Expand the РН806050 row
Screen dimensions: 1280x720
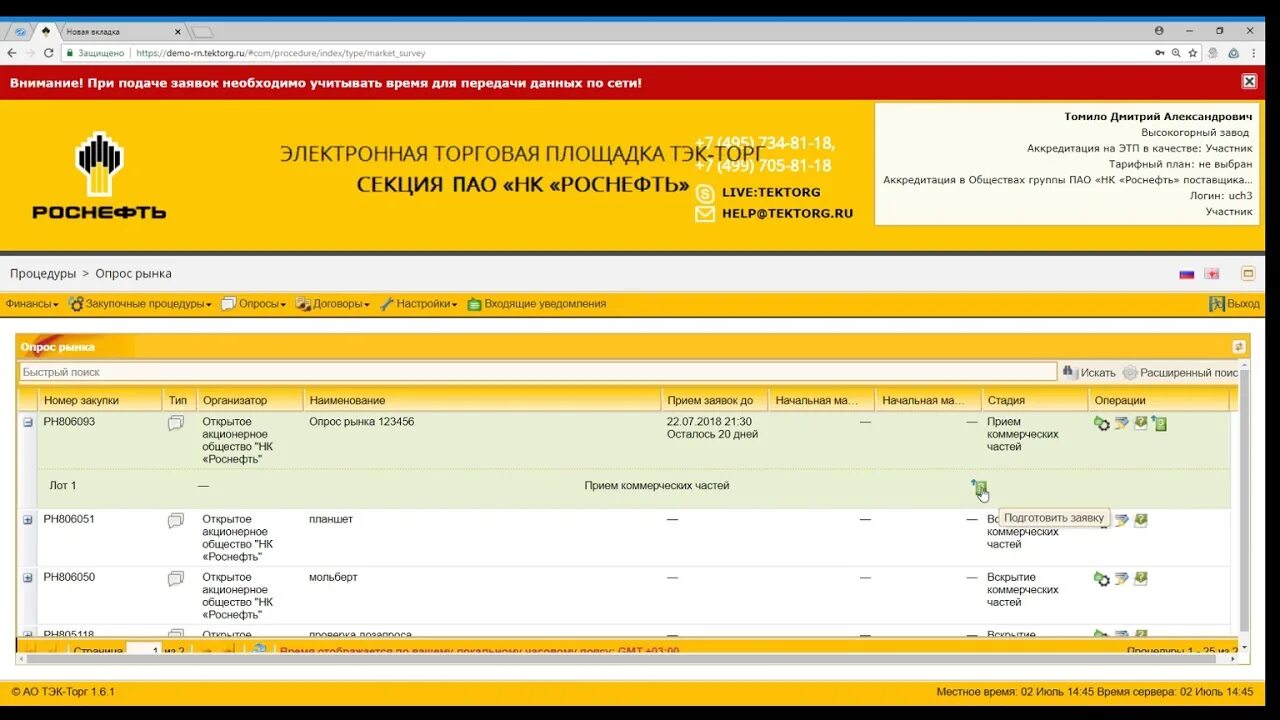coord(28,578)
